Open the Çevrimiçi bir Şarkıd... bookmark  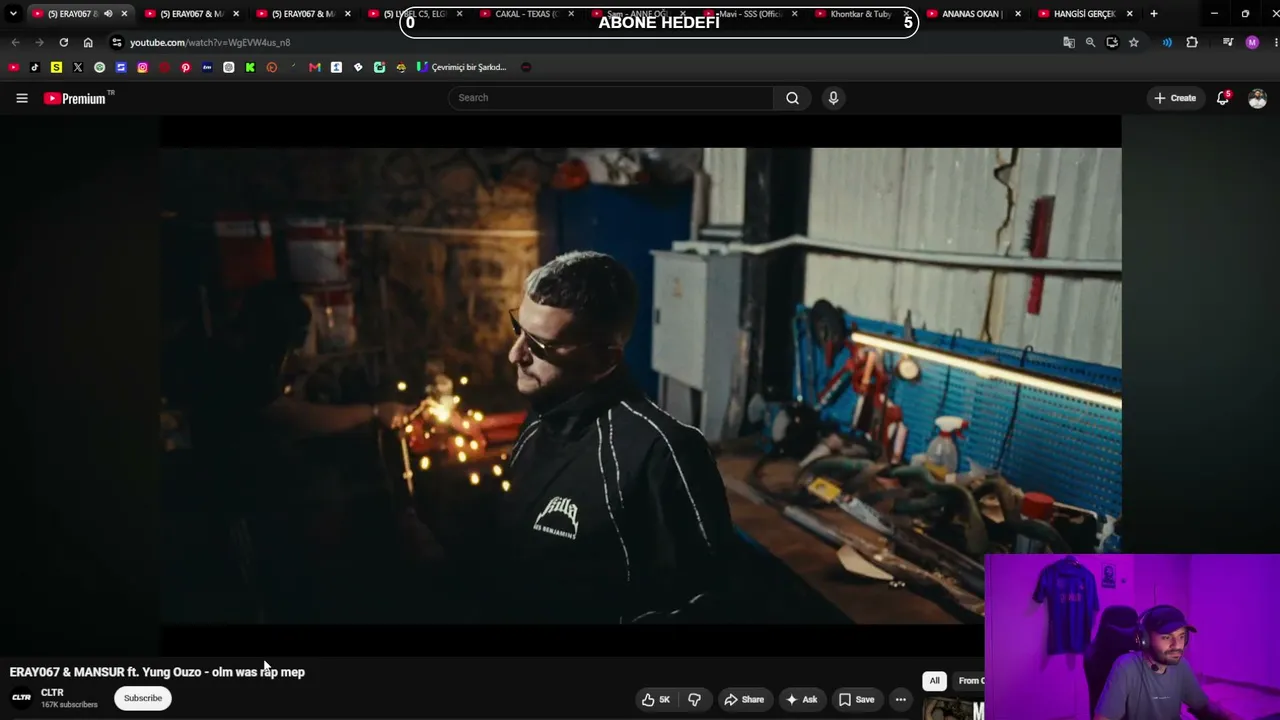(x=462, y=67)
